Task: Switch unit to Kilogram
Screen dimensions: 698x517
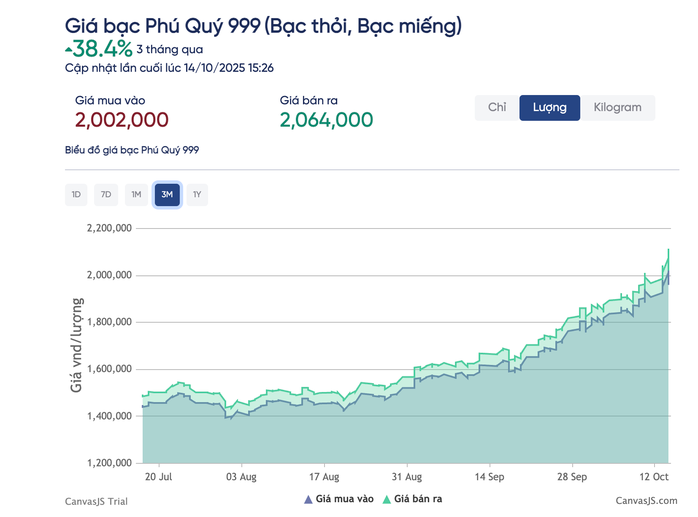Action: click(617, 108)
